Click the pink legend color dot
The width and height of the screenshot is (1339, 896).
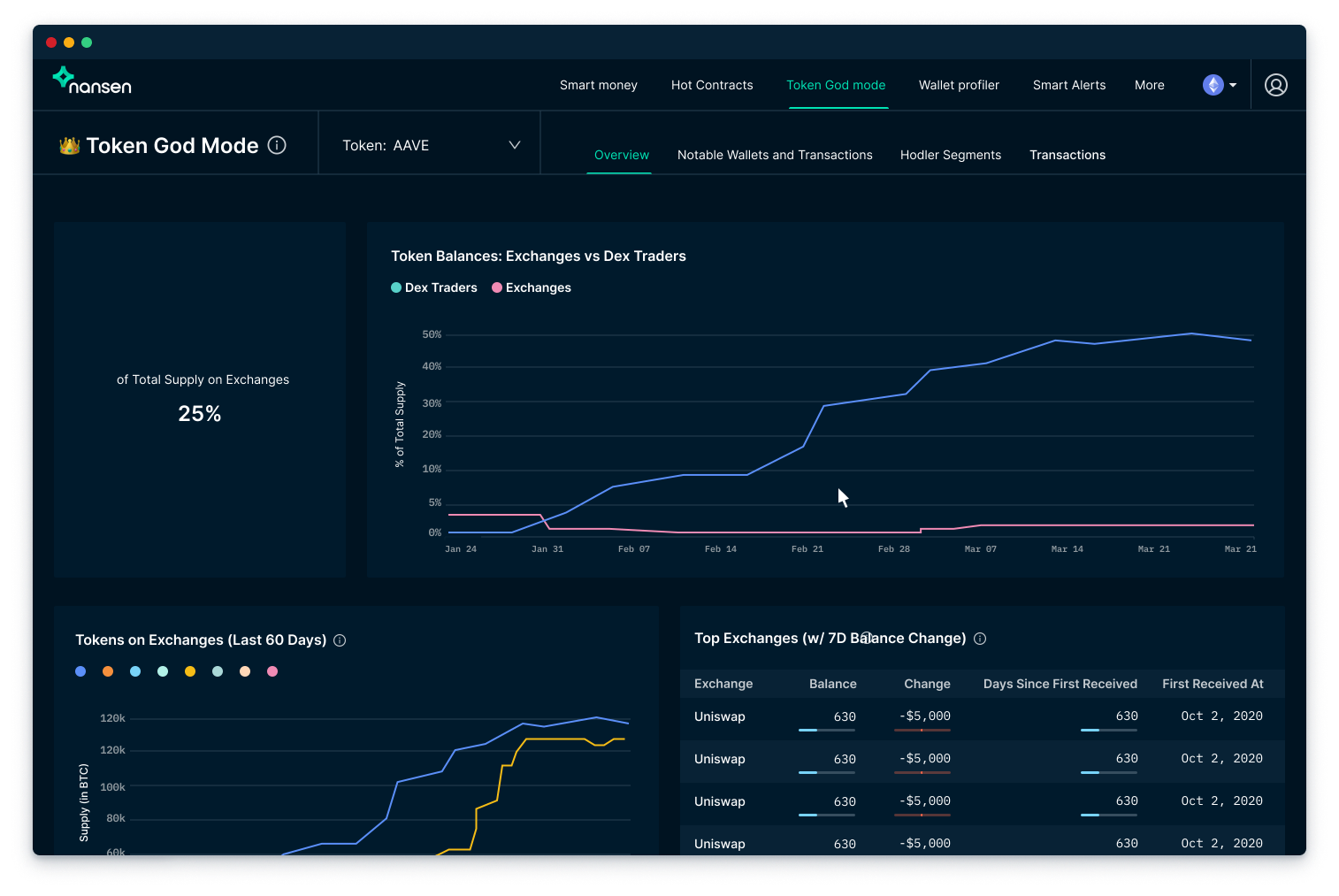(272, 671)
